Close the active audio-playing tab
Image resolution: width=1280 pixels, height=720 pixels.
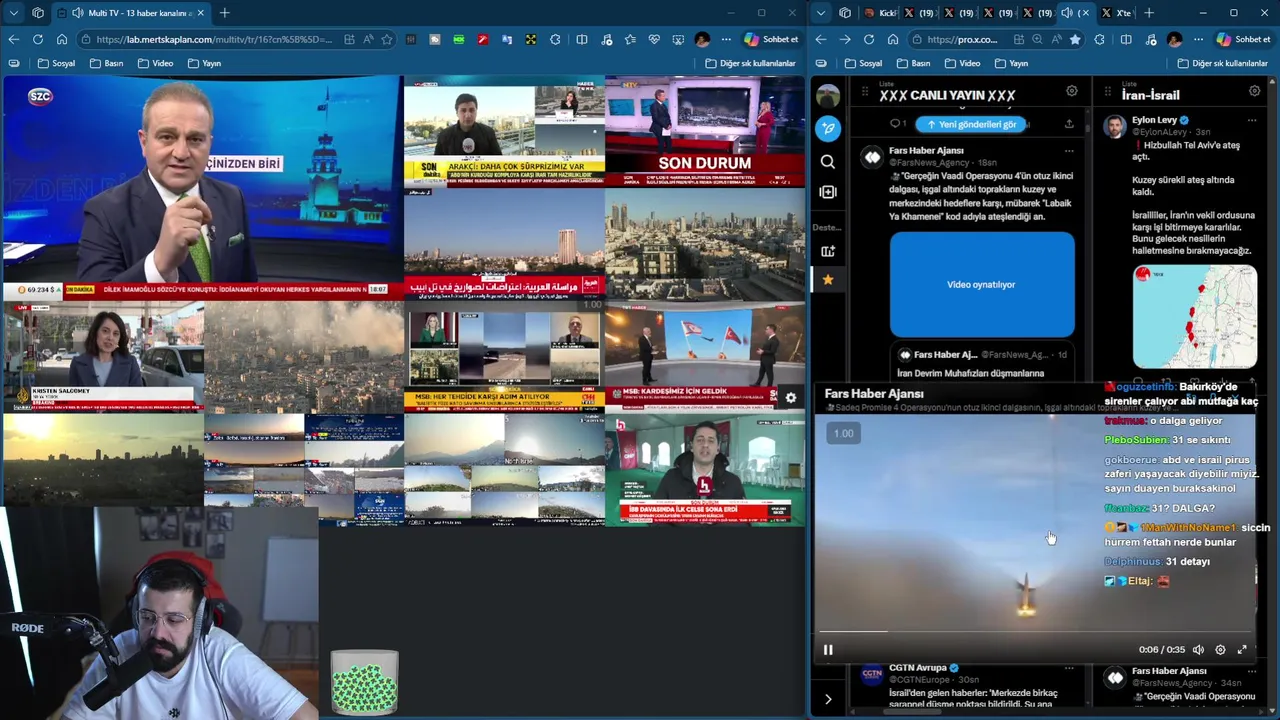(1084, 13)
